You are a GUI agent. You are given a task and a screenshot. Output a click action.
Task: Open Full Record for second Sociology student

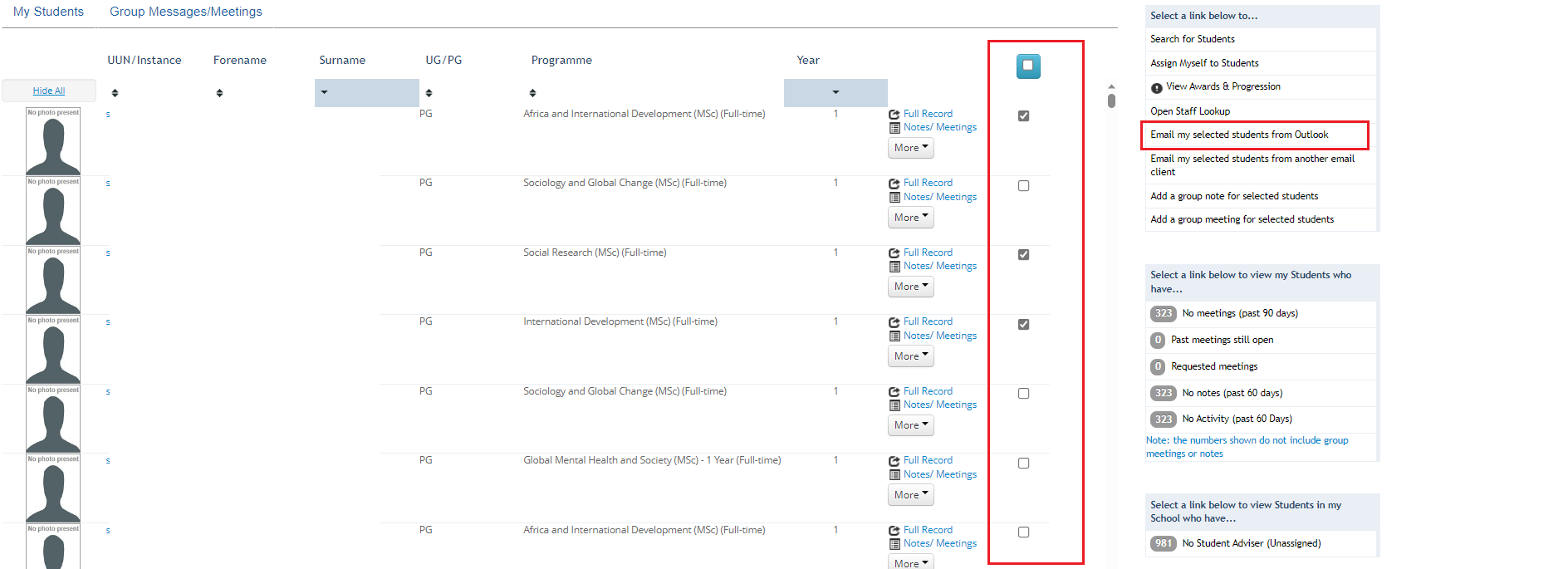pos(928,391)
